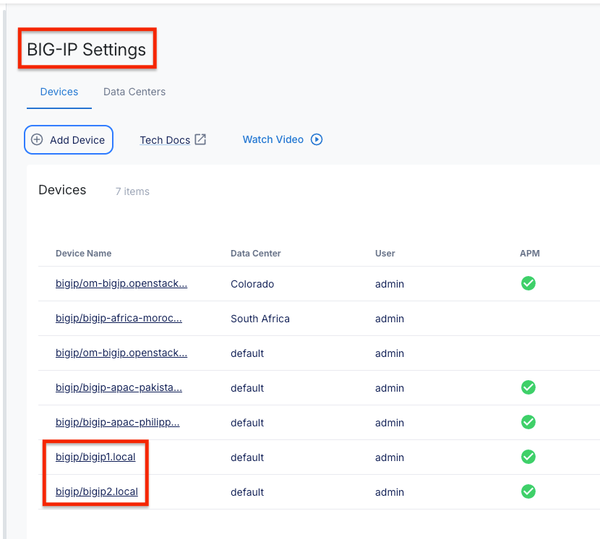This screenshot has height=539, width=600.
Task: Click the Device Name column header
Action: click(83, 254)
